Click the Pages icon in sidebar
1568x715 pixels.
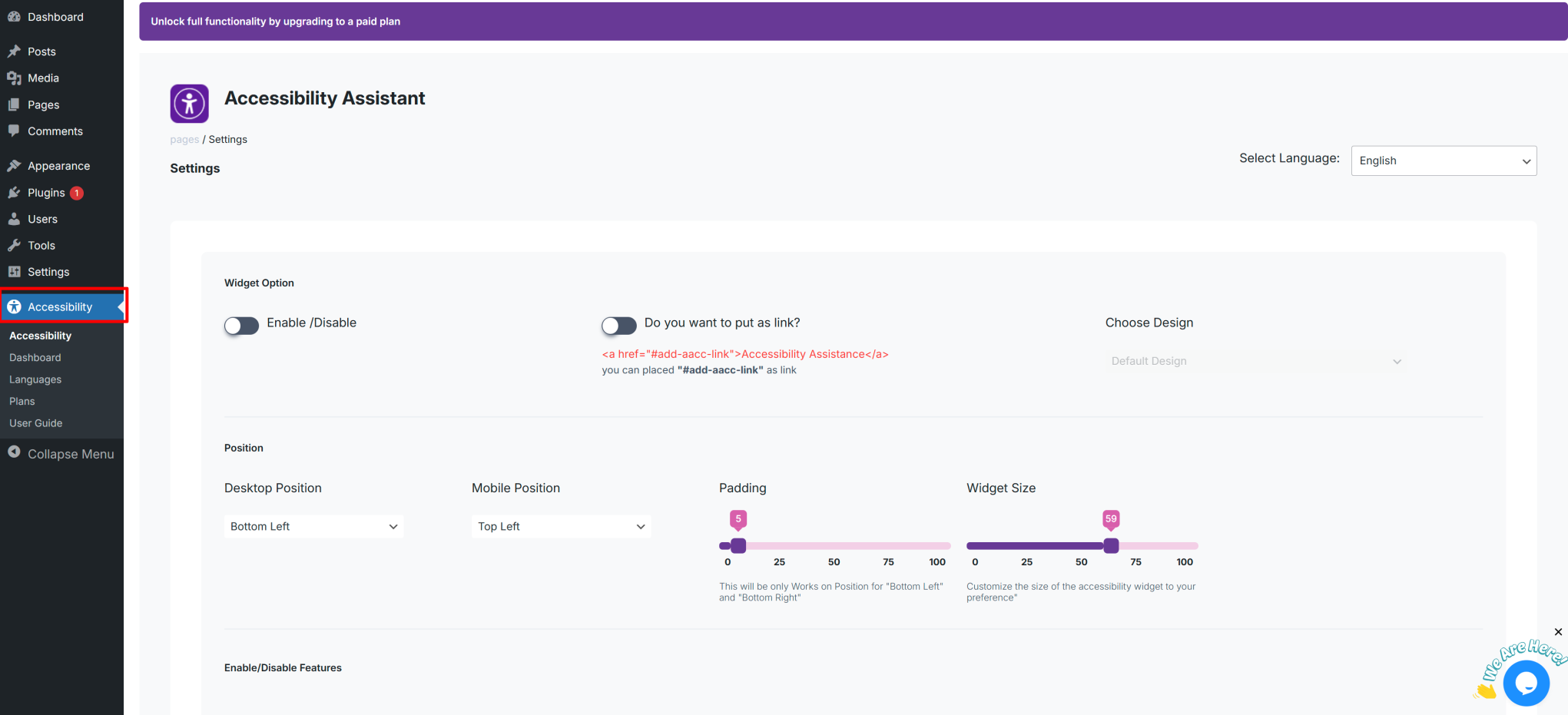(14, 104)
